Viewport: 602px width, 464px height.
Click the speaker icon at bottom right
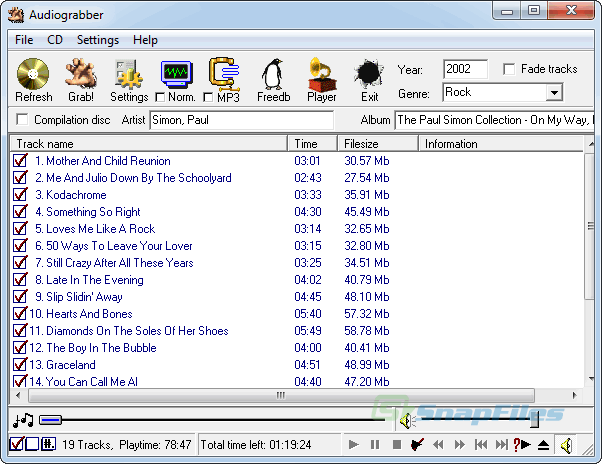(567, 445)
